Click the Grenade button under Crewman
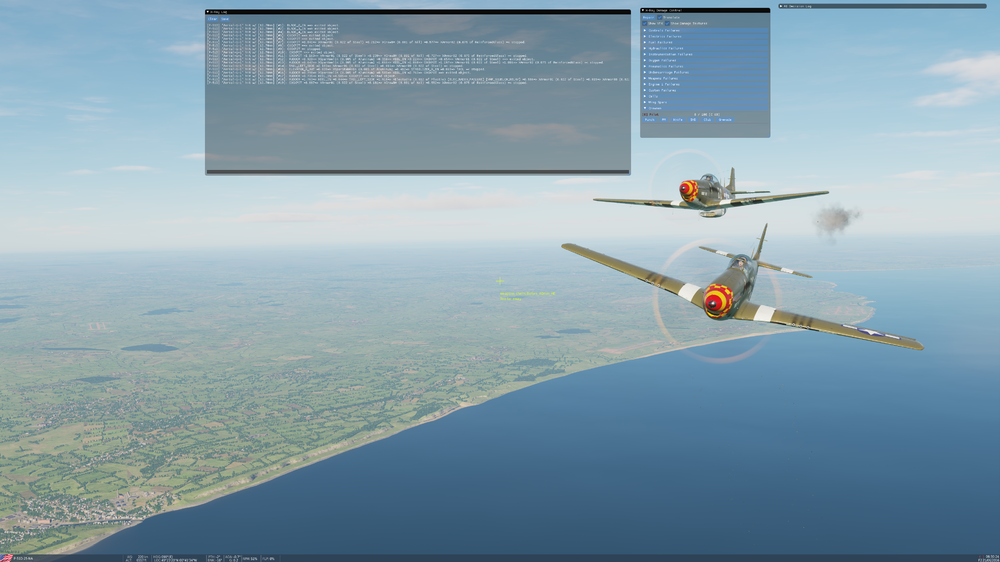This screenshot has width=1000, height=562. point(725,119)
